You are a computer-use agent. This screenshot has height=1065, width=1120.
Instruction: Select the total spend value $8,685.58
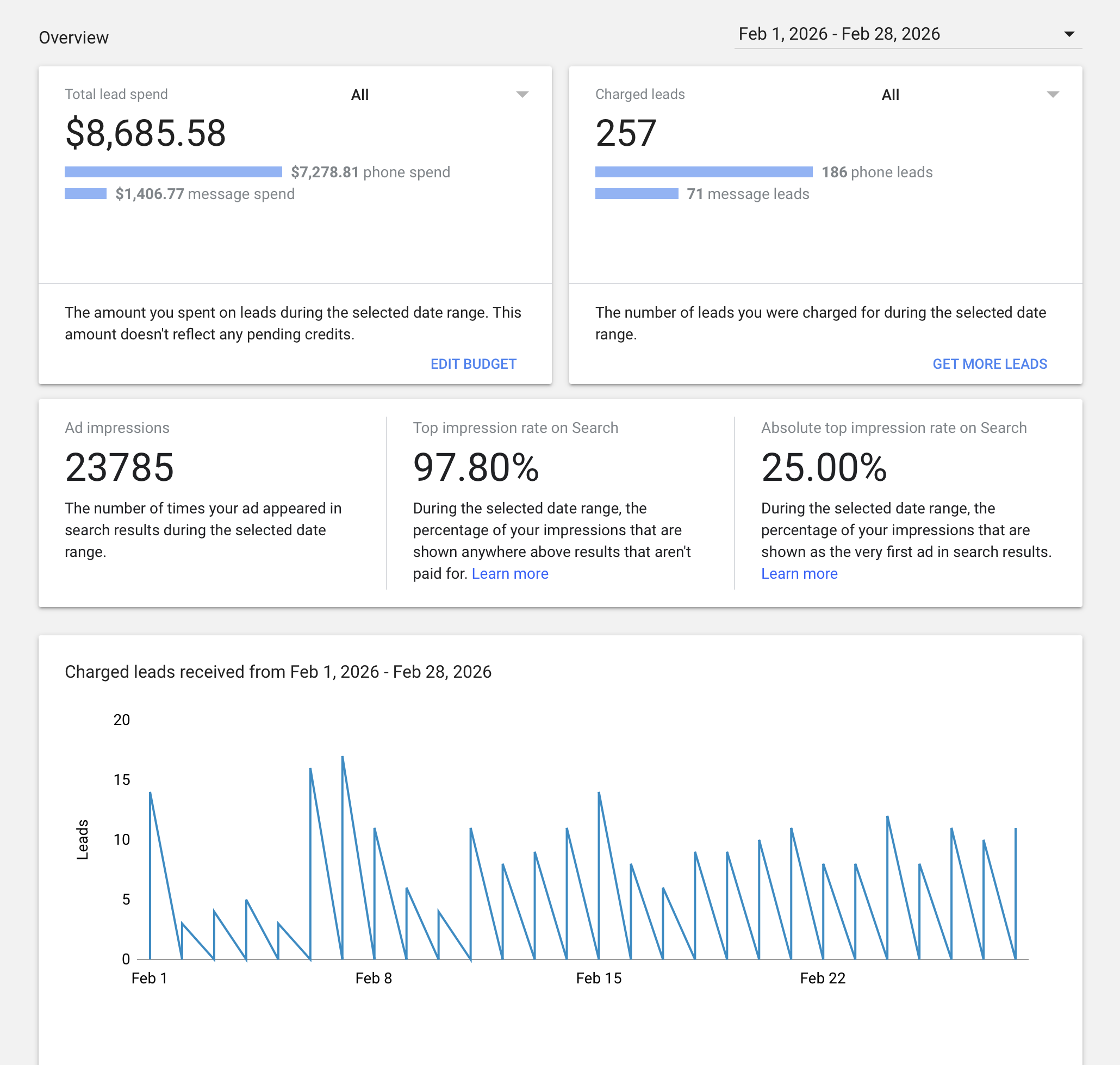pyautogui.click(x=145, y=134)
